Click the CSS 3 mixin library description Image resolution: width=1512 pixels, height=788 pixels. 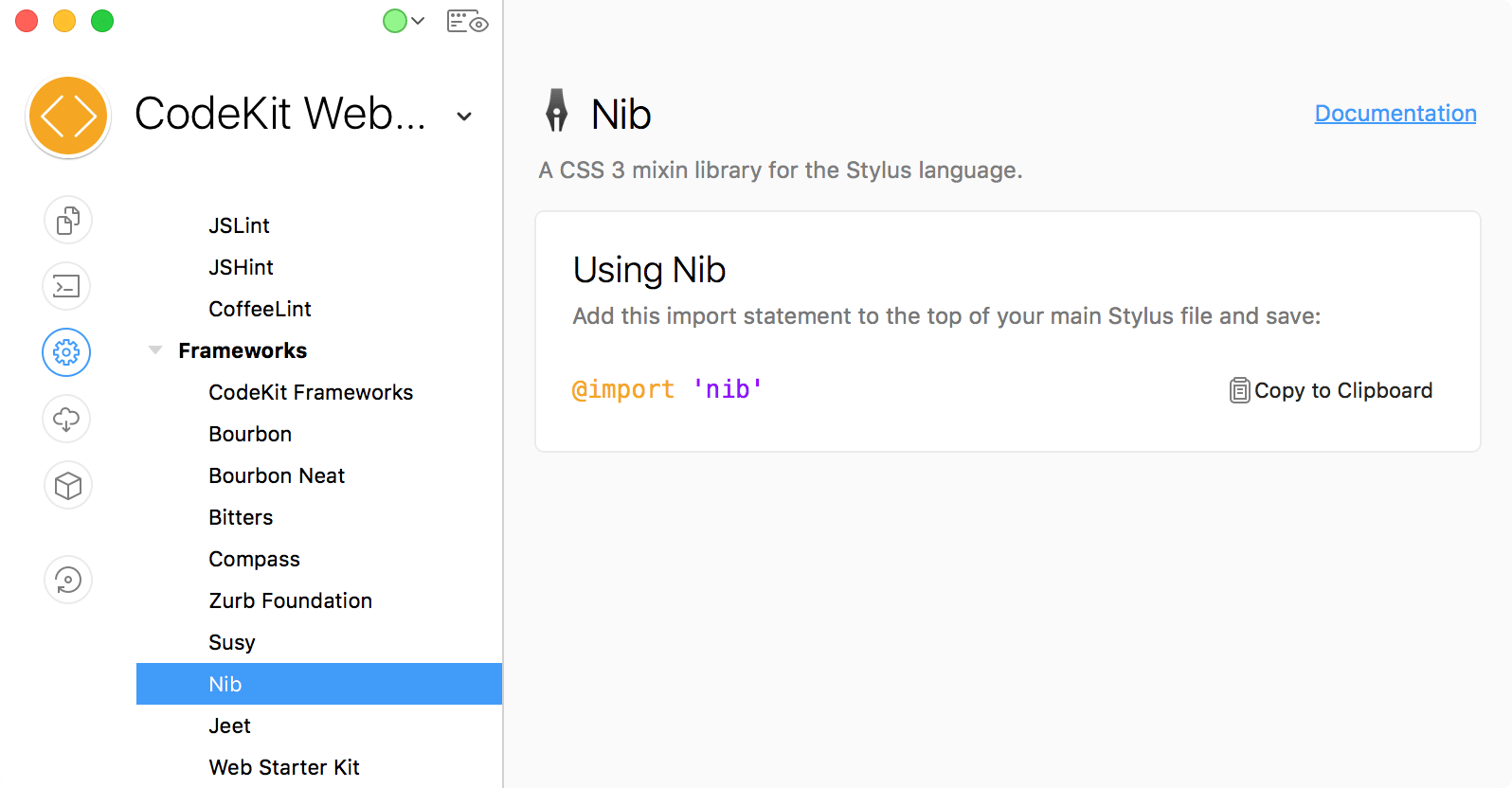pyautogui.click(x=781, y=170)
